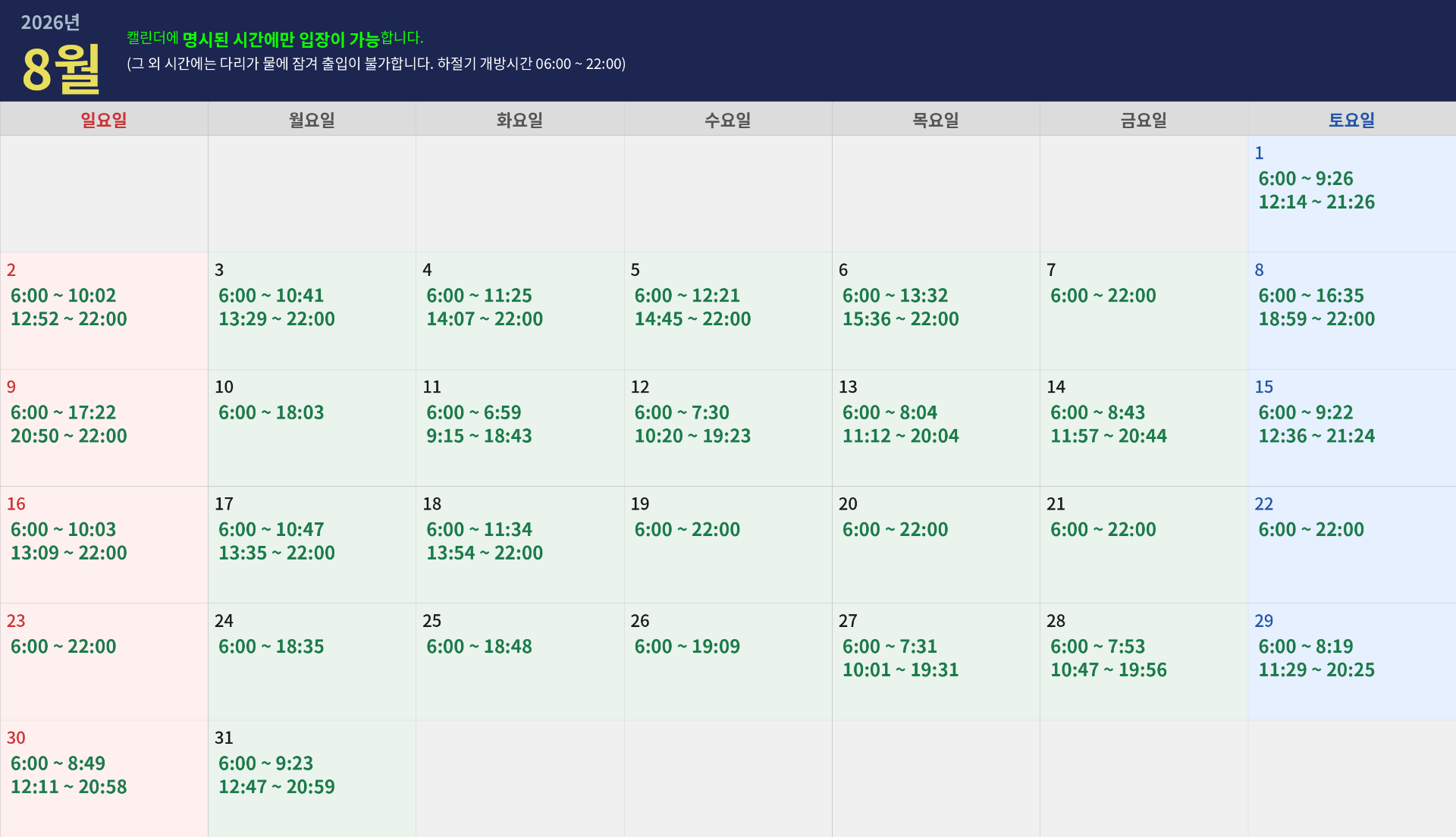1456x837 pixels.
Task: Click date number 31
Action: [224, 738]
